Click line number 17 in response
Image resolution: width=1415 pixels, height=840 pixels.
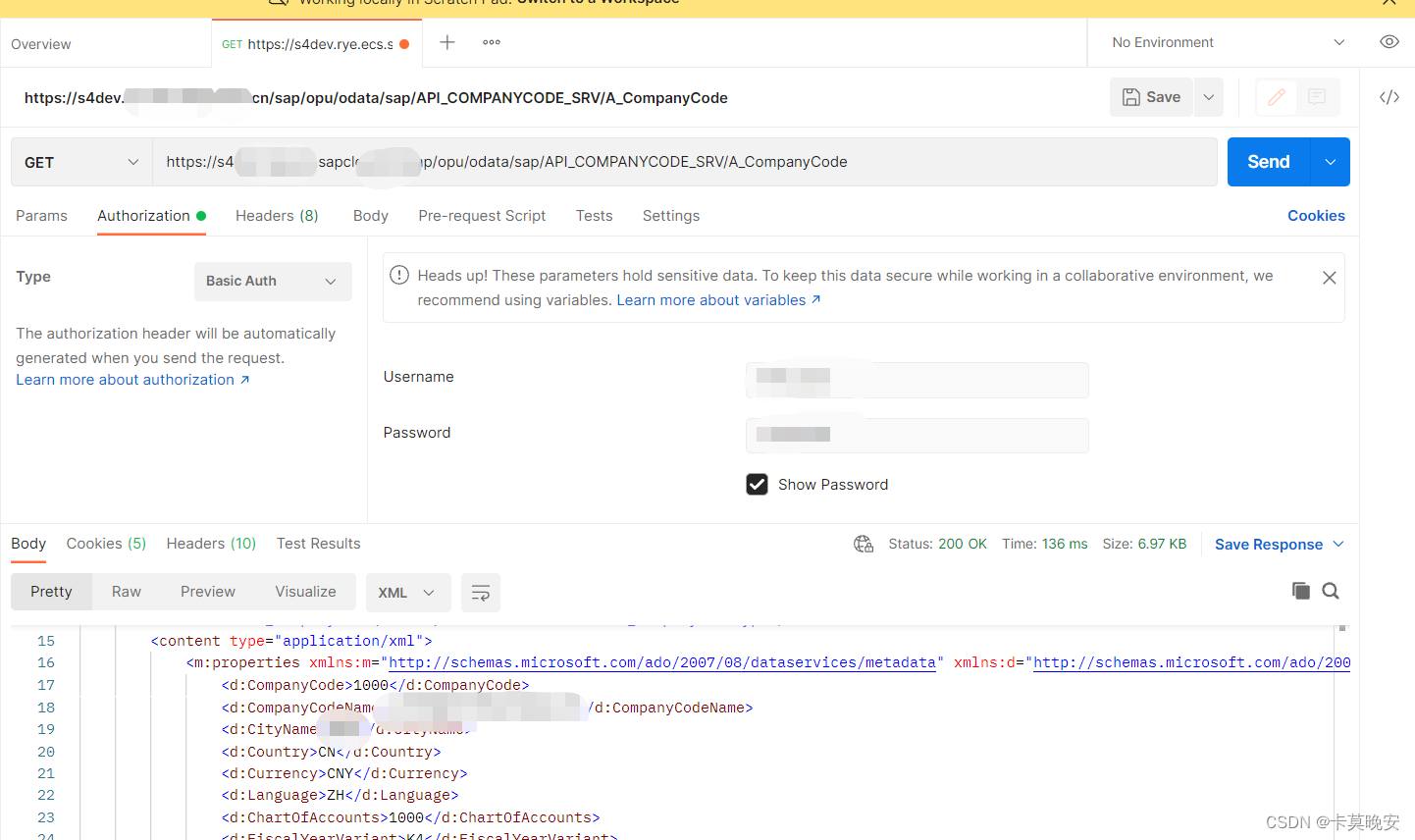click(46, 685)
